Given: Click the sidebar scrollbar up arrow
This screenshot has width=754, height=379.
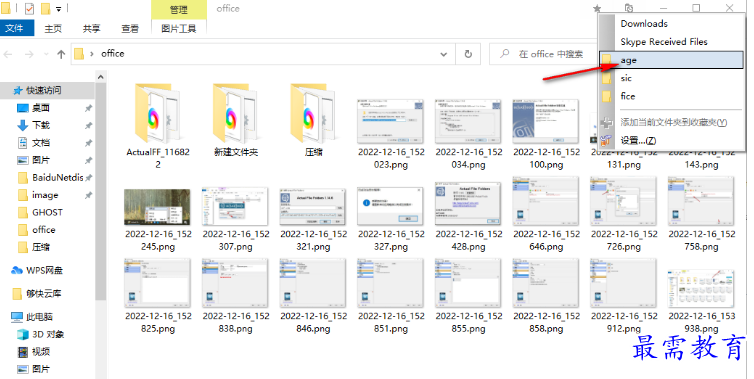Looking at the screenshot, I should (101, 76).
